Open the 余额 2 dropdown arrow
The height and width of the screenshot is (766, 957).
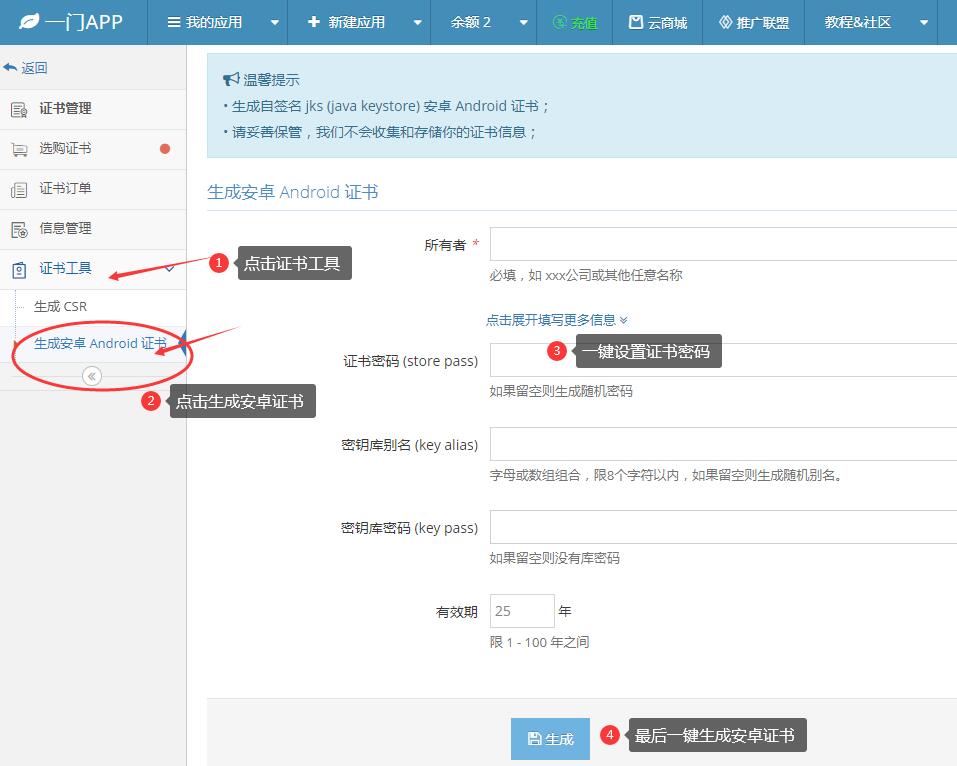pos(524,23)
